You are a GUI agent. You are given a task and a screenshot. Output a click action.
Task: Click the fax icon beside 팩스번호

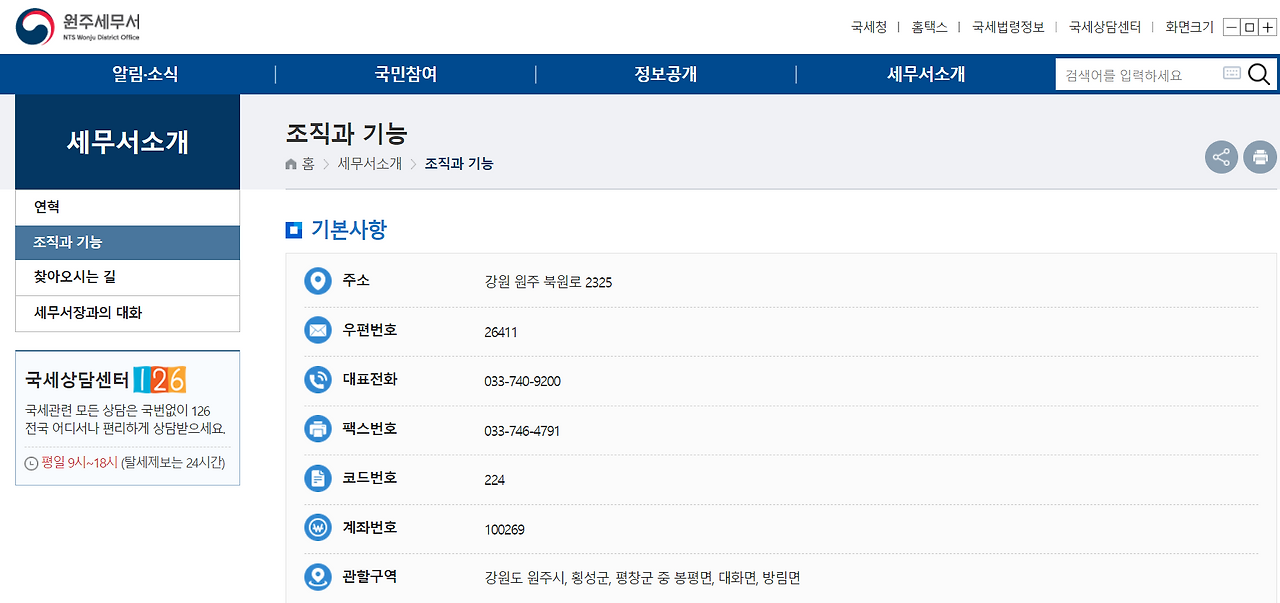tap(318, 429)
